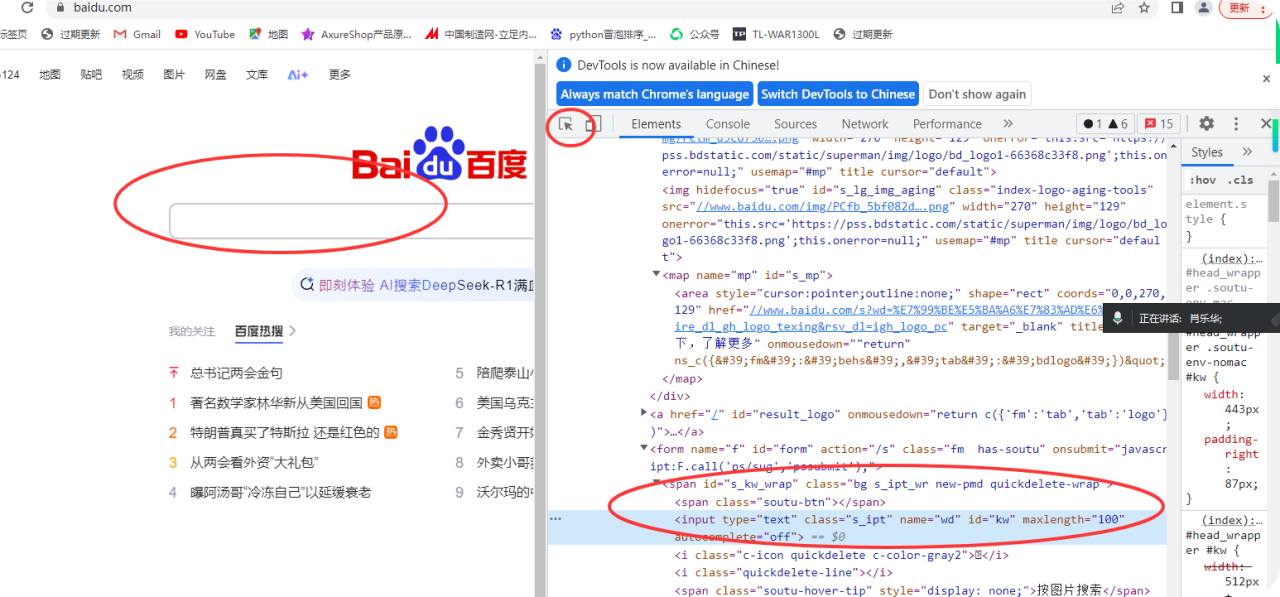Screen dimensions: 1280x597
Task: Click the baidu.com address bar
Action: (x=580, y=7)
